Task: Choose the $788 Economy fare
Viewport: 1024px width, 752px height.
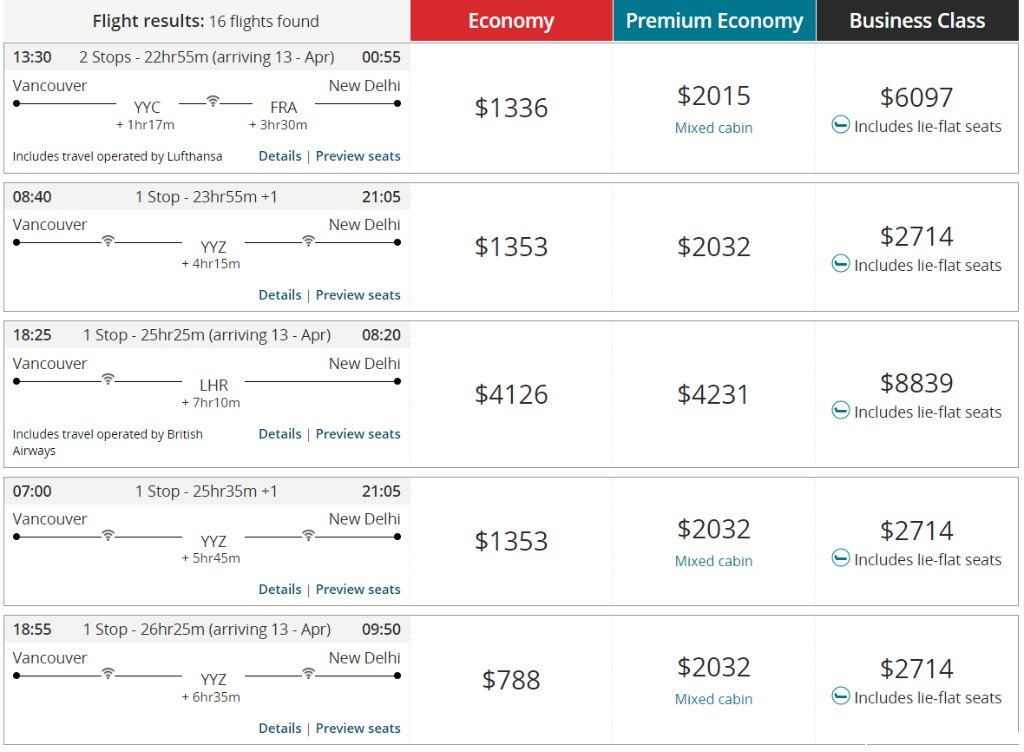Action: tap(511, 680)
